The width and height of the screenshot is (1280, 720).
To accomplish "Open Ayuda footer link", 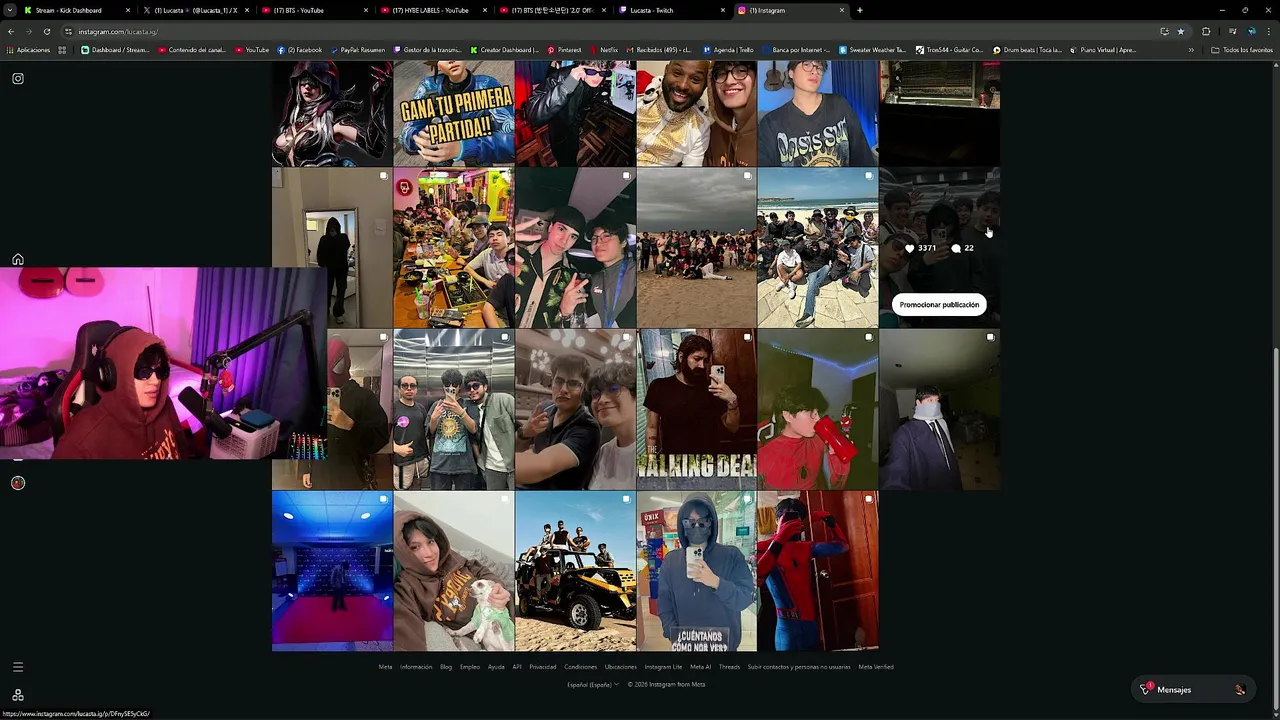I will pos(496,667).
